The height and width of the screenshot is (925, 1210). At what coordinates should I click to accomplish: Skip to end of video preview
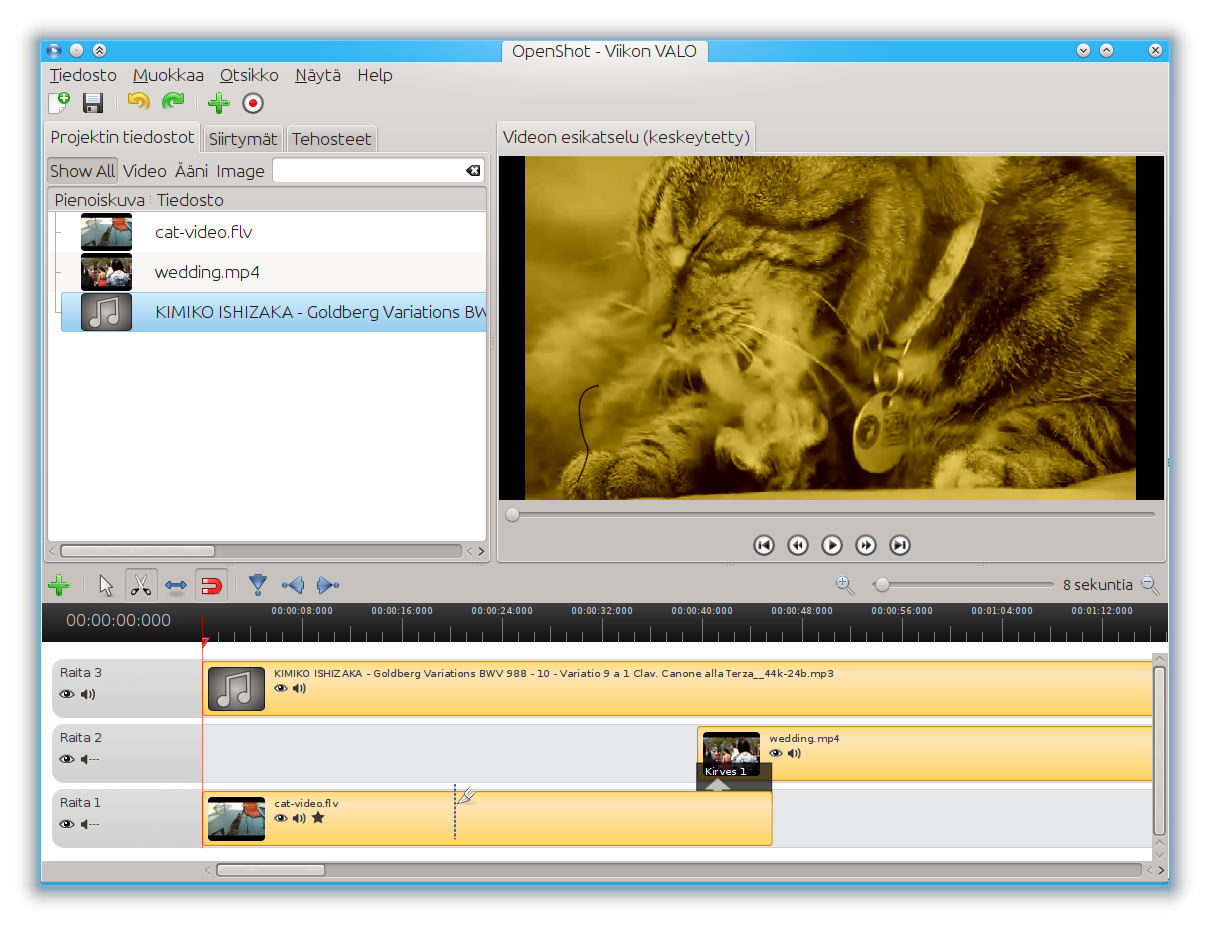[x=900, y=545]
